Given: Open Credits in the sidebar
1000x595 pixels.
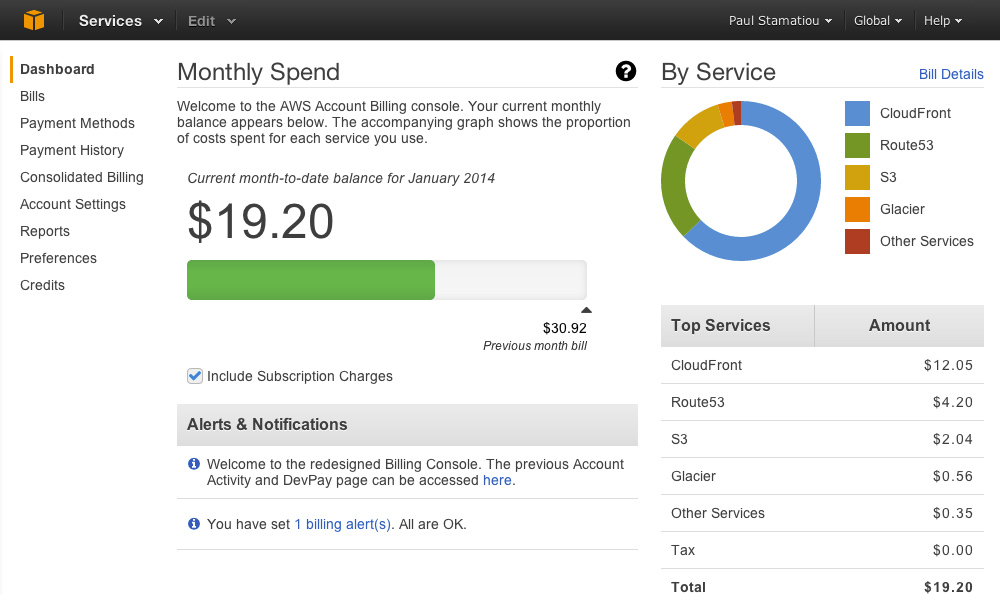Looking at the screenshot, I should click(42, 285).
